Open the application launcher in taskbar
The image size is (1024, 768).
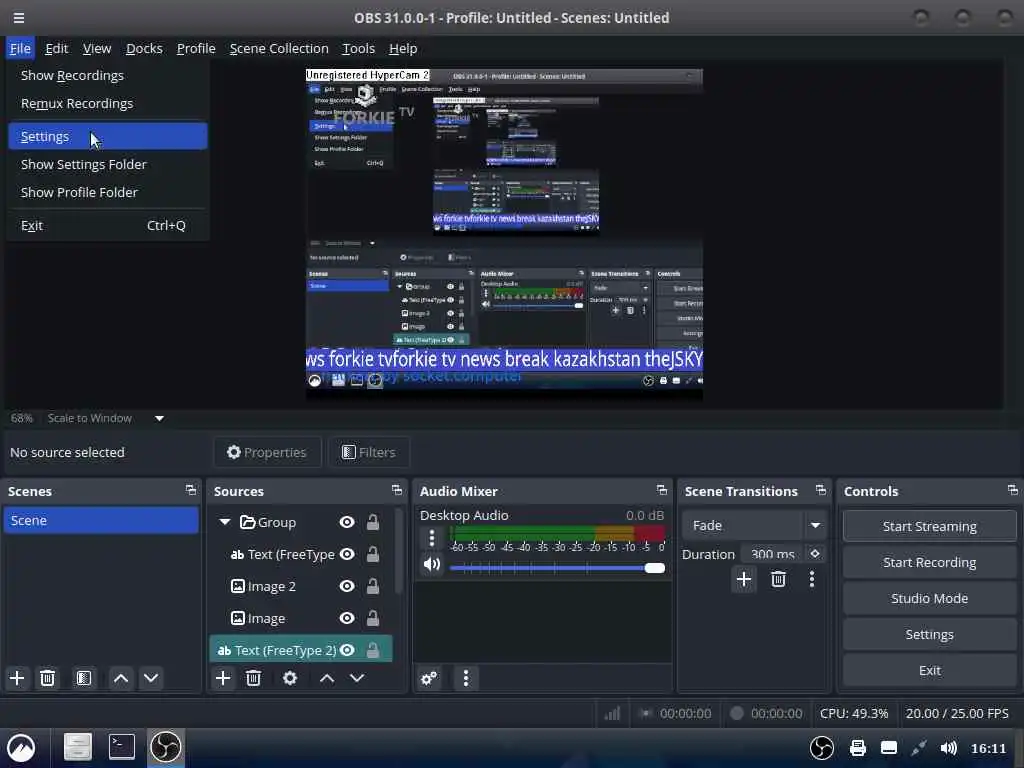[x=21, y=748]
